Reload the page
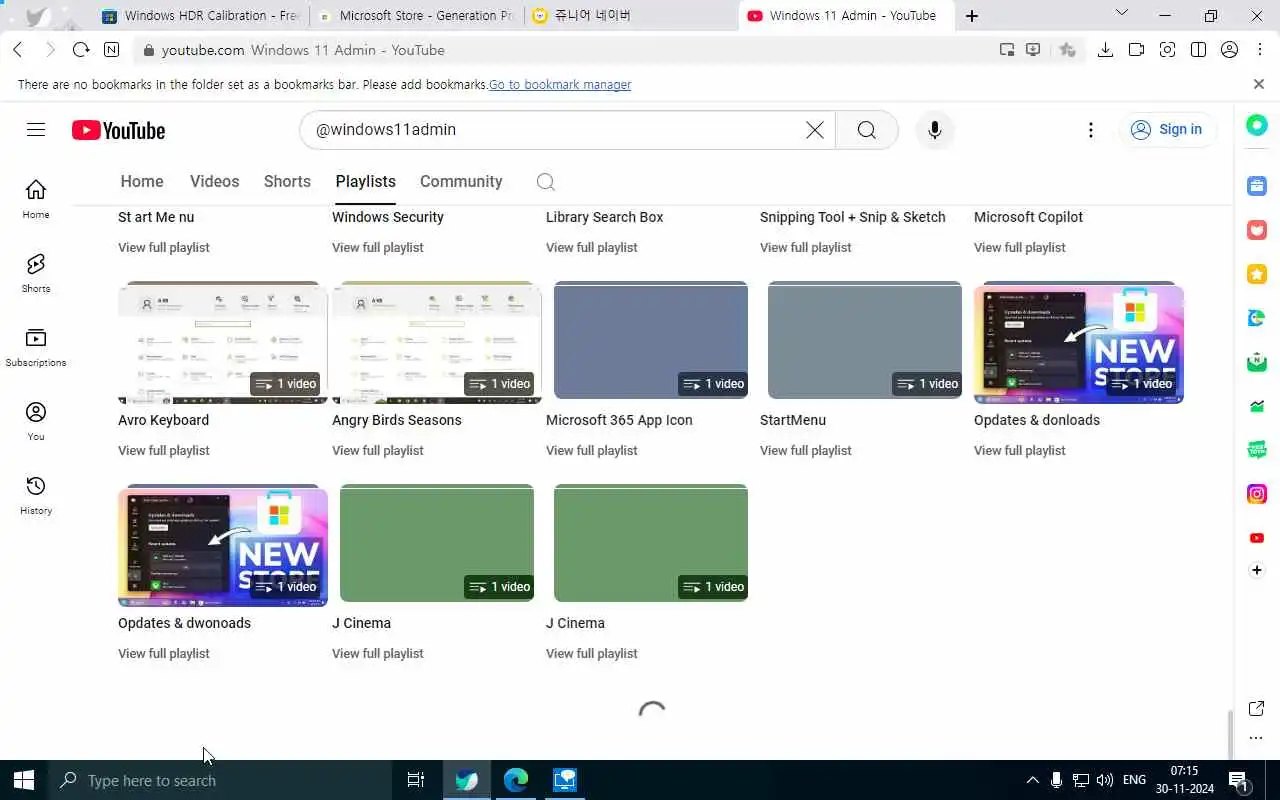 point(81,50)
